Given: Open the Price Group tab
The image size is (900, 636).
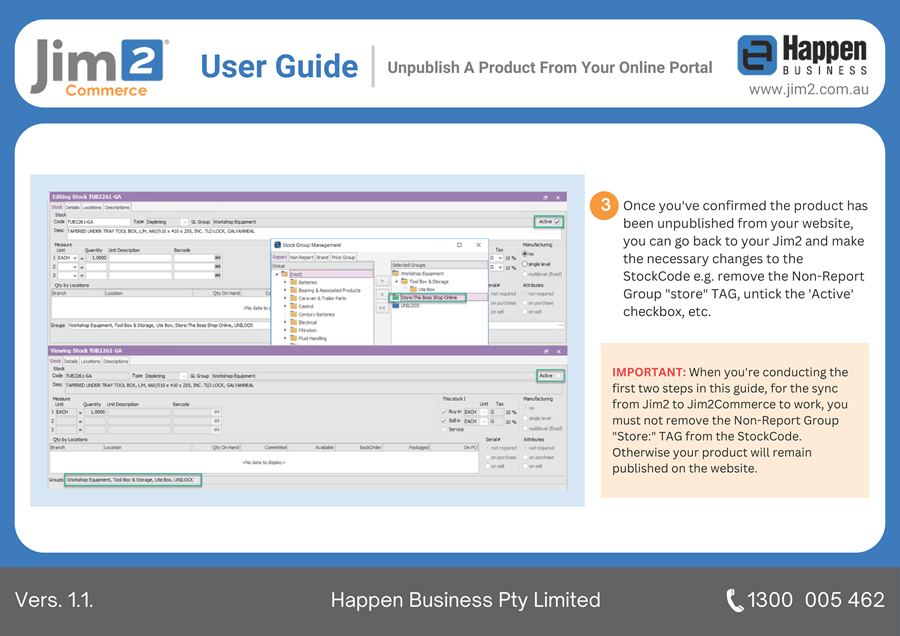Looking at the screenshot, I should 343,257.
